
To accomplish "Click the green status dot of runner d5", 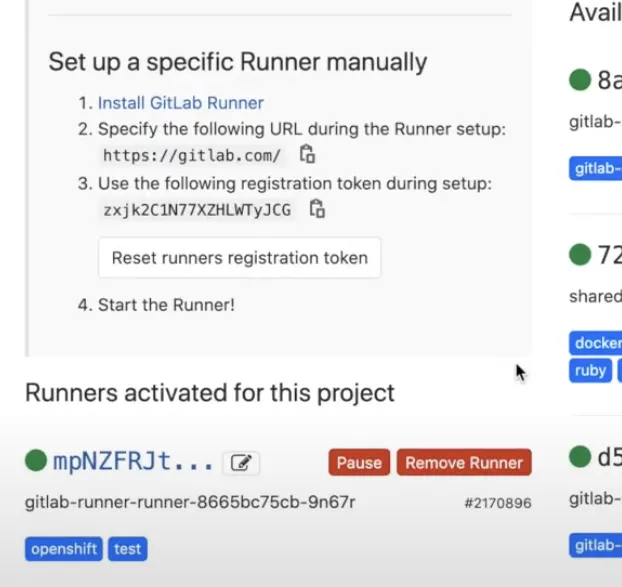I will [x=579, y=458].
